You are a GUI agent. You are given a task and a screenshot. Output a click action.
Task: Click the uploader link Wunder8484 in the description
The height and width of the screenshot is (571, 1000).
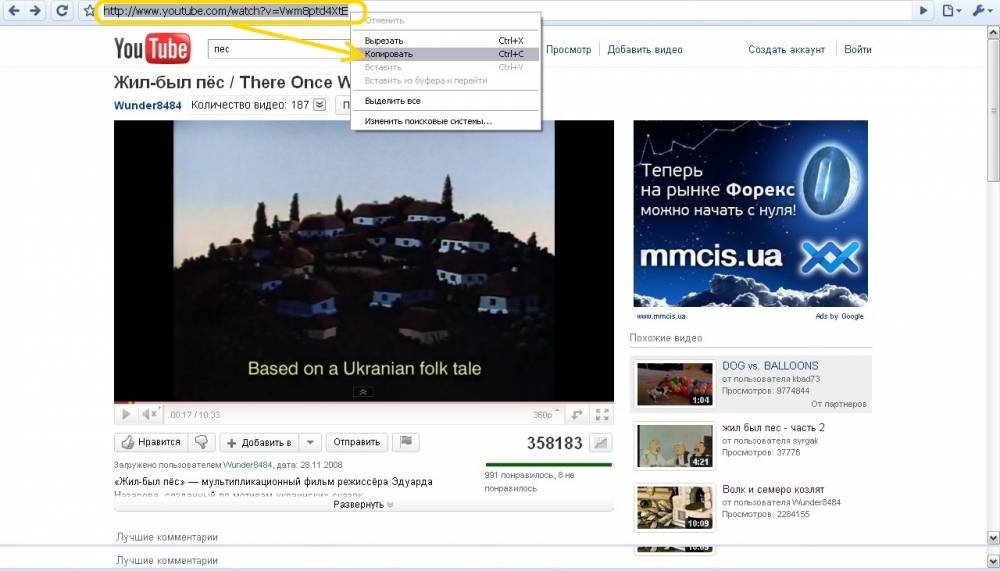(247, 465)
